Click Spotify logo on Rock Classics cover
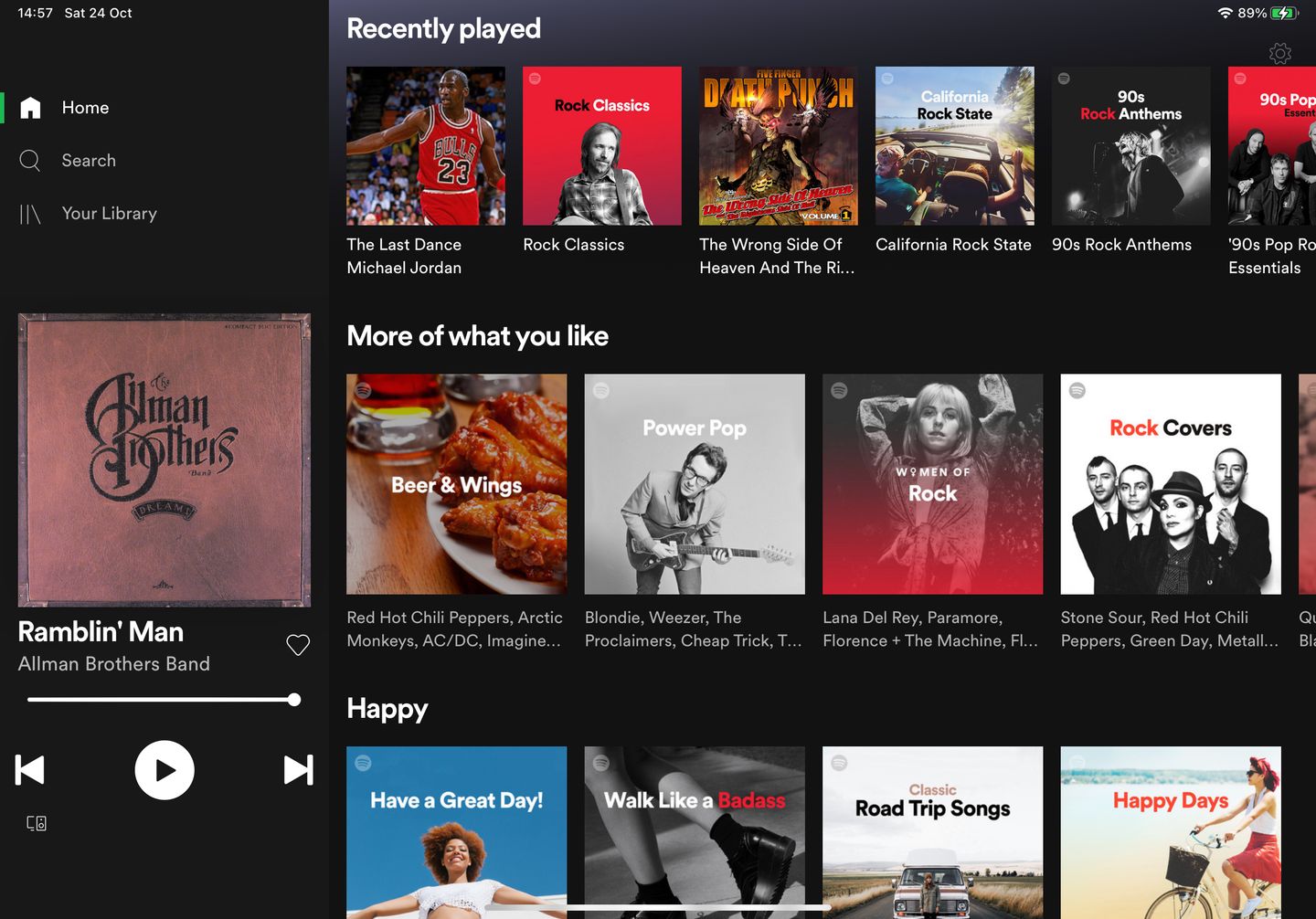The height and width of the screenshot is (919, 1316). pyautogui.click(x=535, y=79)
